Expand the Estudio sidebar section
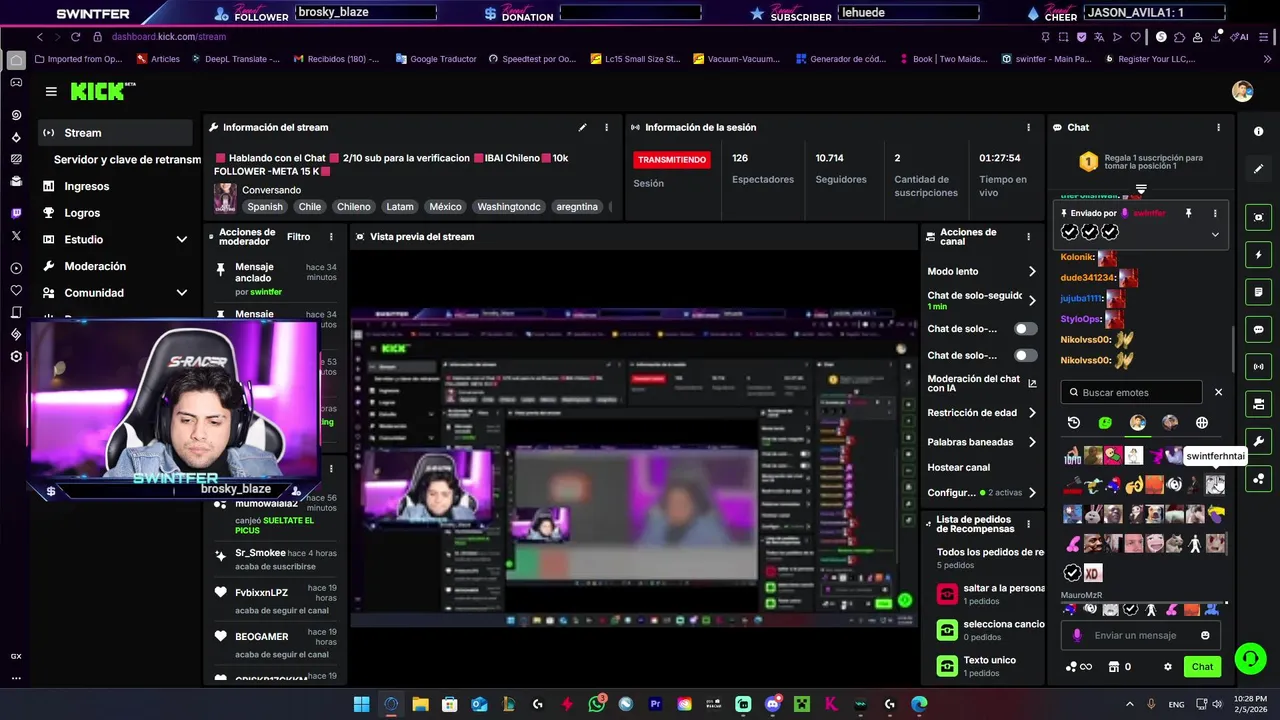The width and height of the screenshot is (1280, 720). tap(181, 239)
